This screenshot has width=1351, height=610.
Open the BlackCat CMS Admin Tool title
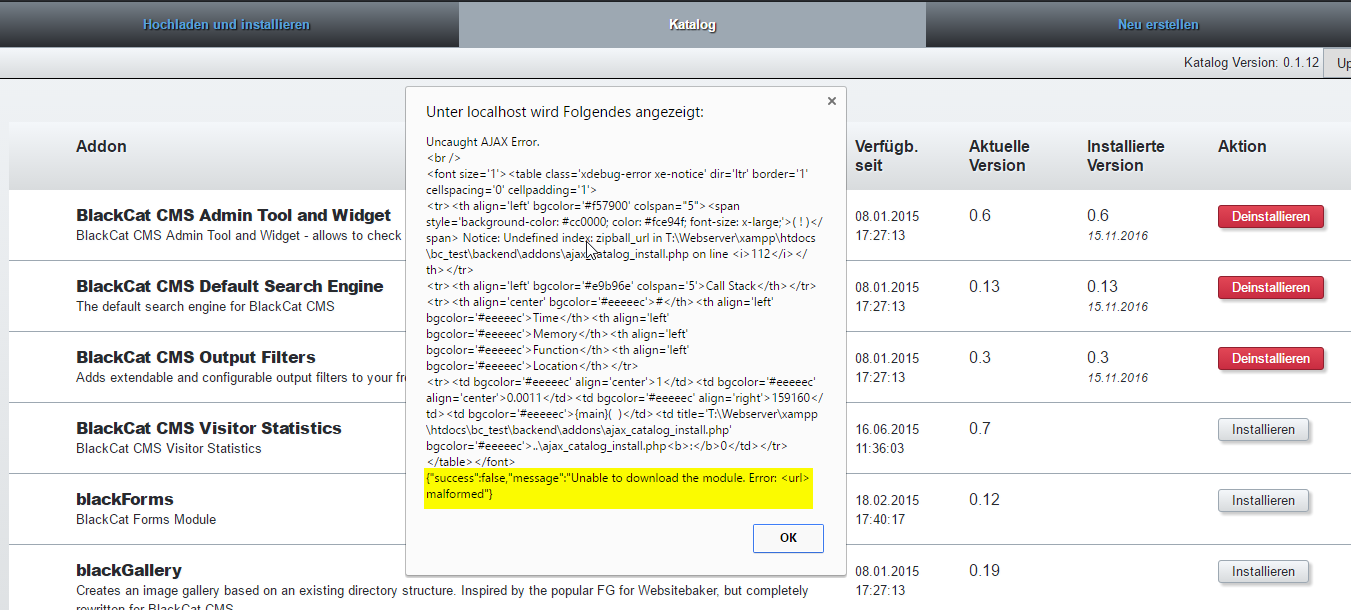(x=233, y=215)
